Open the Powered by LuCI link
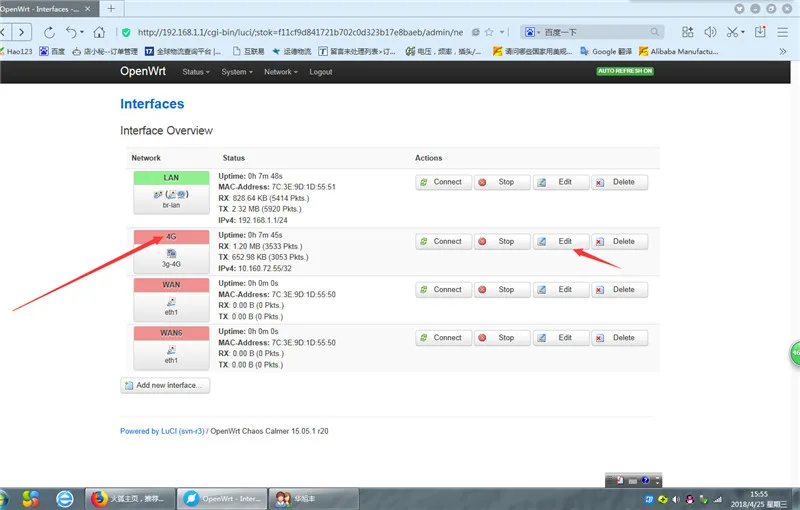The width and height of the screenshot is (800, 510). pyautogui.click(x=162, y=431)
